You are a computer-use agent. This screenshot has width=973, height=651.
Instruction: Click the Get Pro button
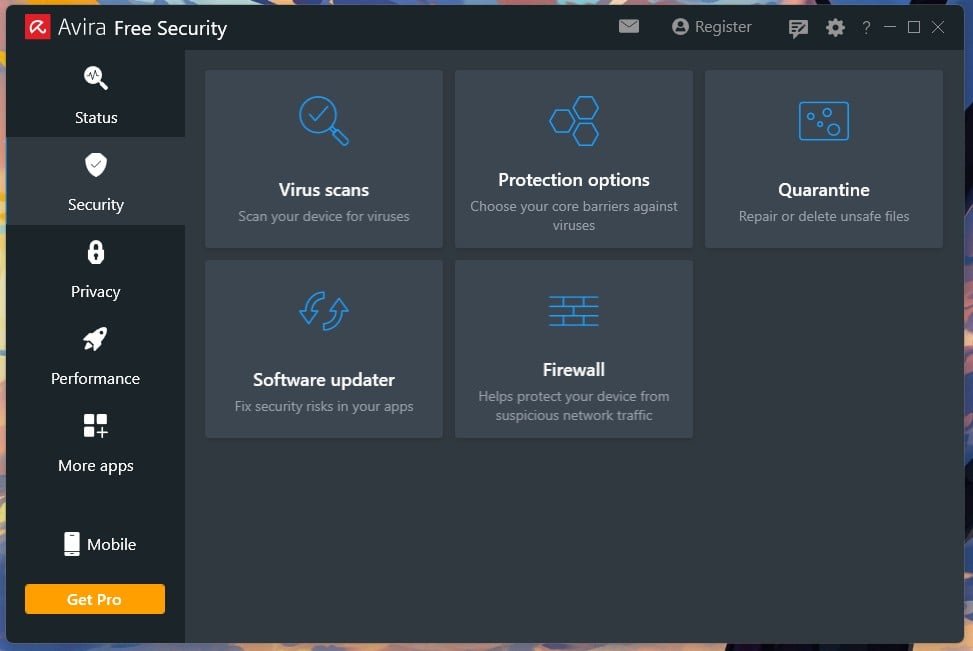(x=95, y=599)
